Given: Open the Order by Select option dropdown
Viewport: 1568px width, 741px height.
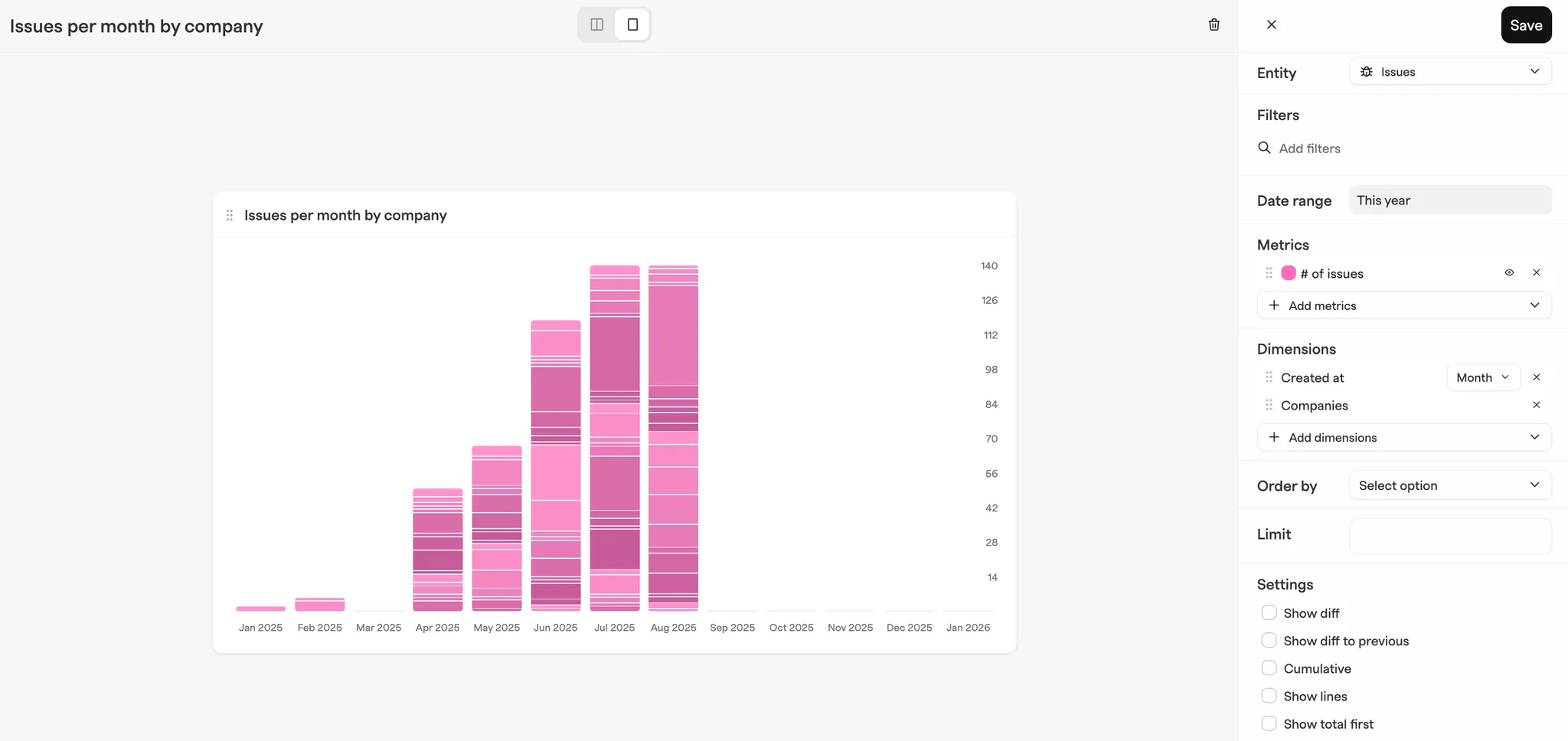Looking at the screenshot, I should [x=1450, y=485].
